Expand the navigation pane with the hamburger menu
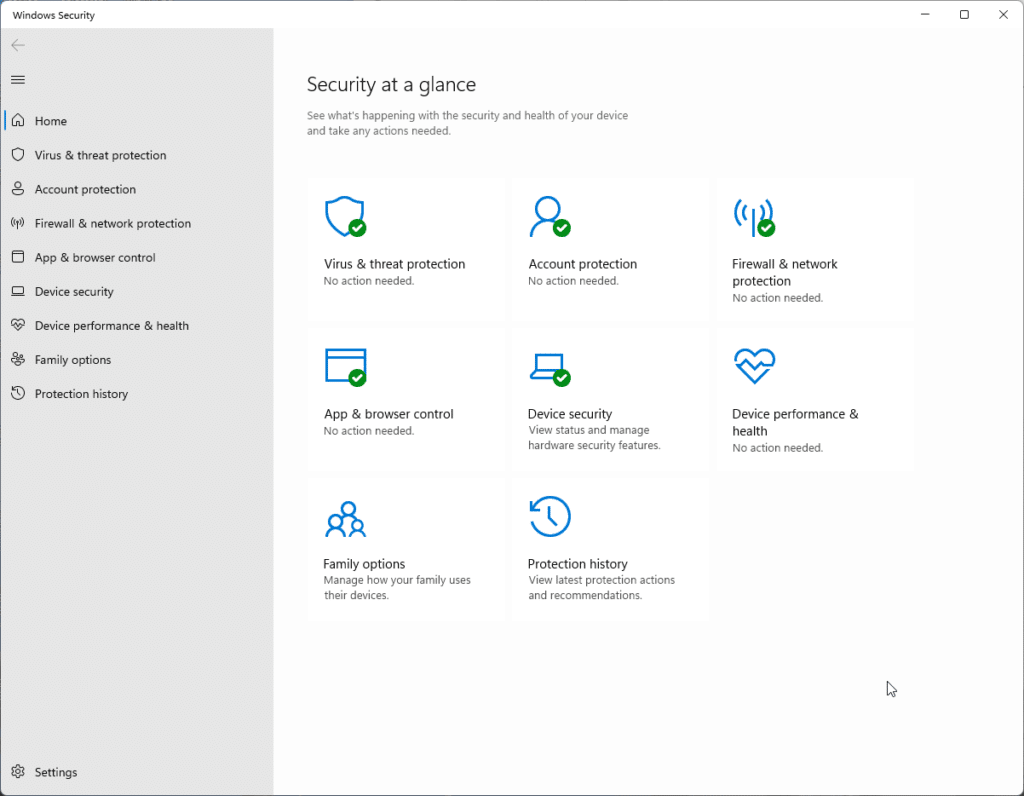1024x796 pixels. (17, 79)
